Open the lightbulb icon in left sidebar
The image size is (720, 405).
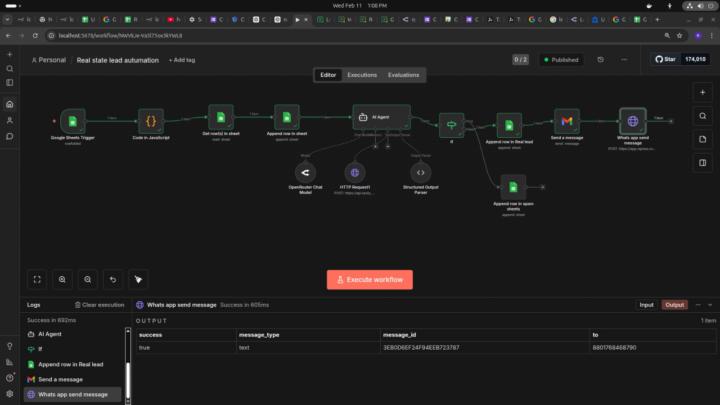tap(10, 346)
